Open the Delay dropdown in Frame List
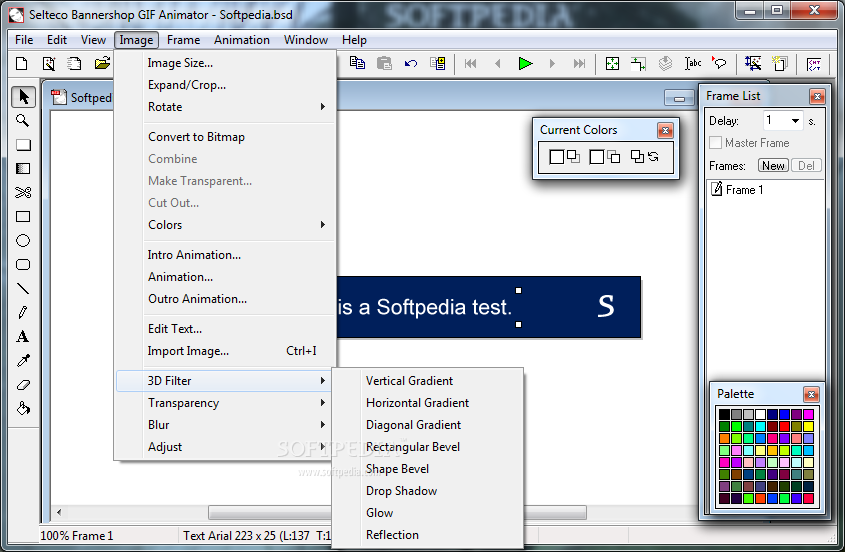The width and height of the screenshot is (845, 552). (x=795, y=121)
